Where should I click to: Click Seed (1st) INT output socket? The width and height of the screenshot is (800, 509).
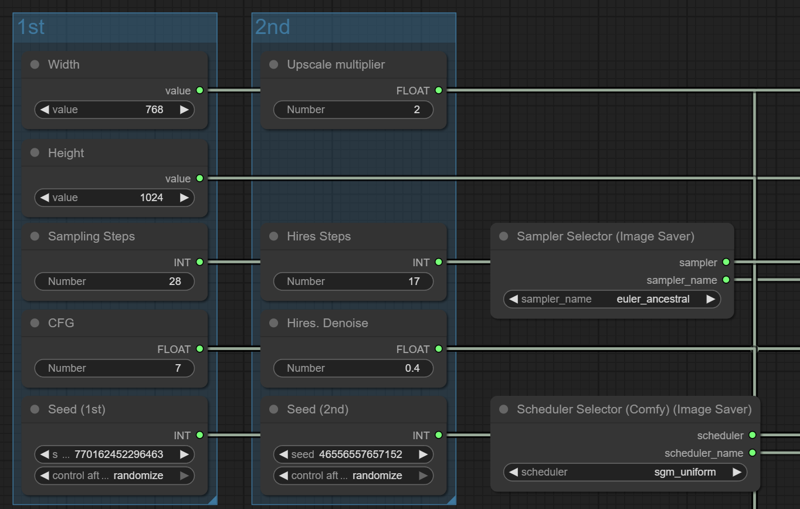(200, 435)
